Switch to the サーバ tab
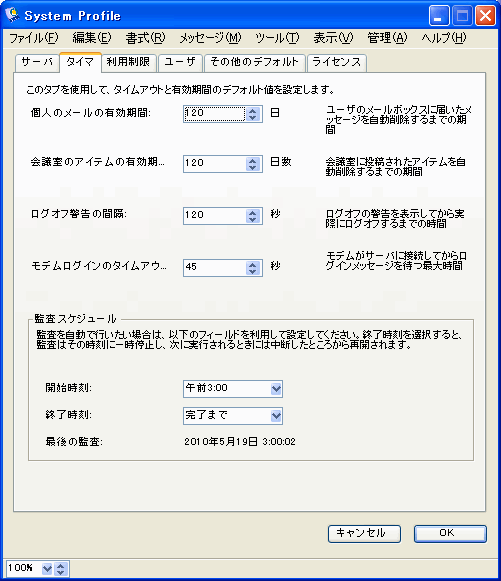Image resolution: width=501 pixels, height=581 pixels. (37, 62)
